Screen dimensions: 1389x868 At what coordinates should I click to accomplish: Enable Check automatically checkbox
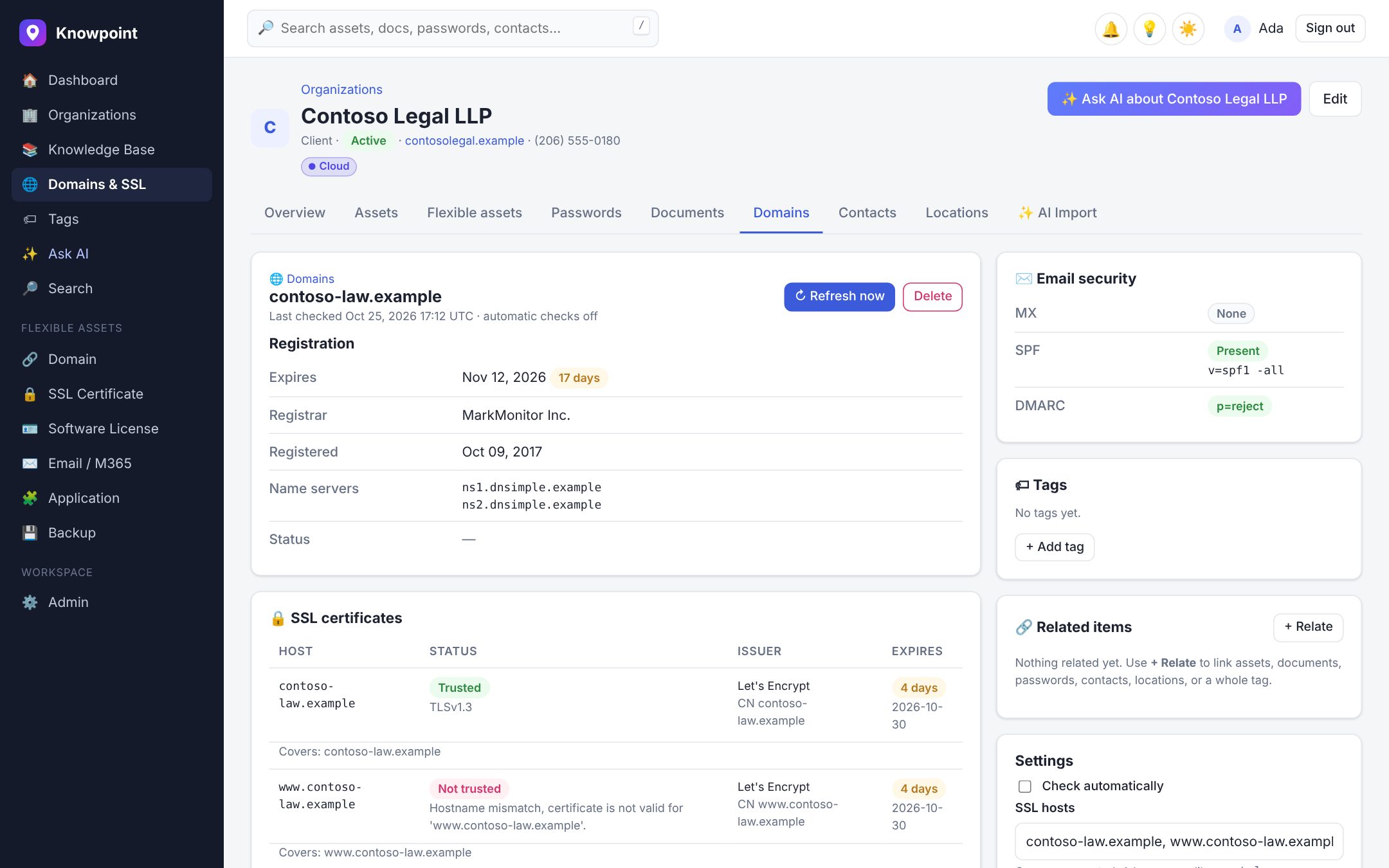(x=1025, y=786)
